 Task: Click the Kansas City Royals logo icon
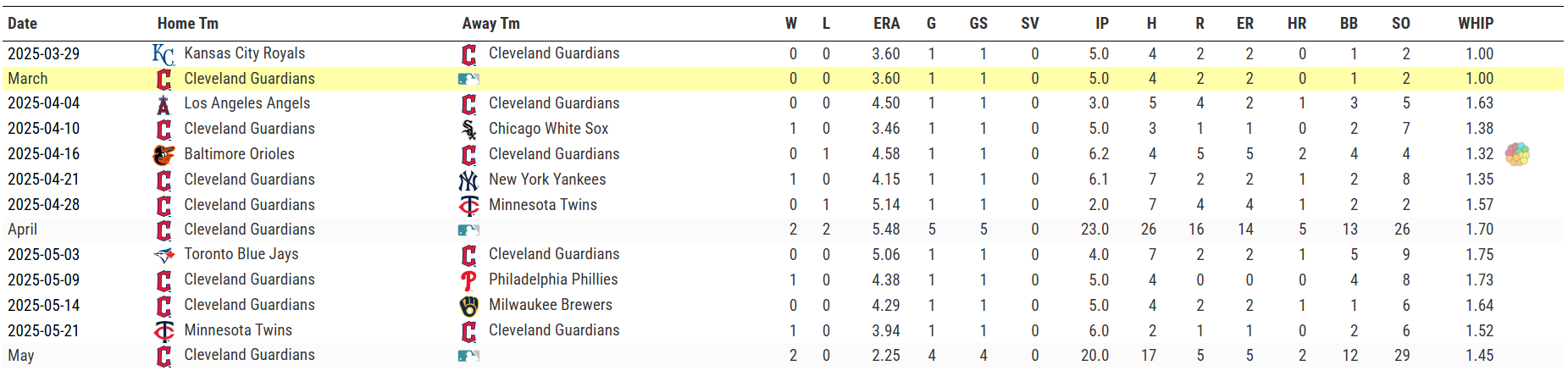point(163,54)
